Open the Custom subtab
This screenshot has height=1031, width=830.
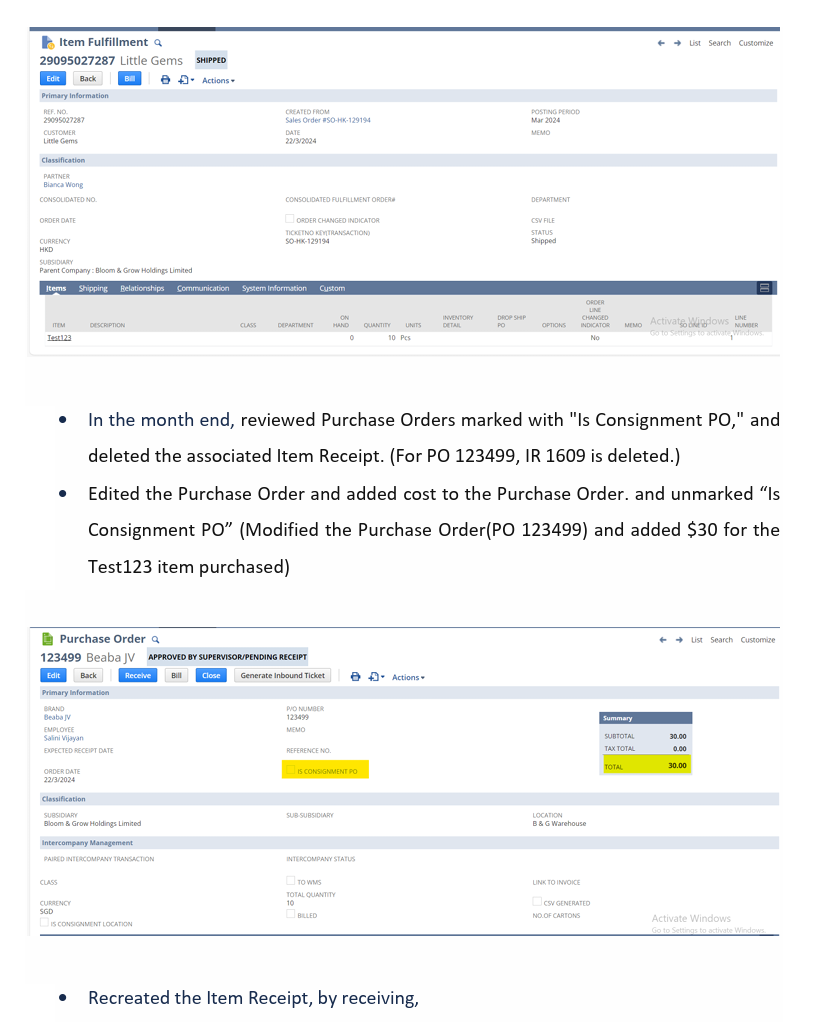pyautogui.click(x=332, y=289)
